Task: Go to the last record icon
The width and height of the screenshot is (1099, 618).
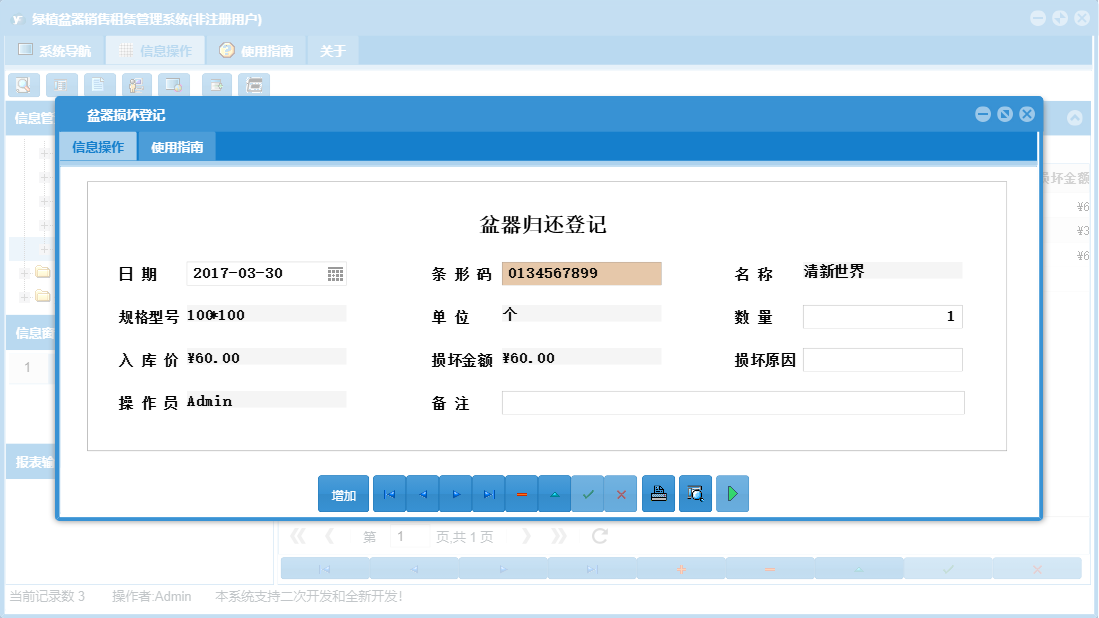Action: pos(489,493)
